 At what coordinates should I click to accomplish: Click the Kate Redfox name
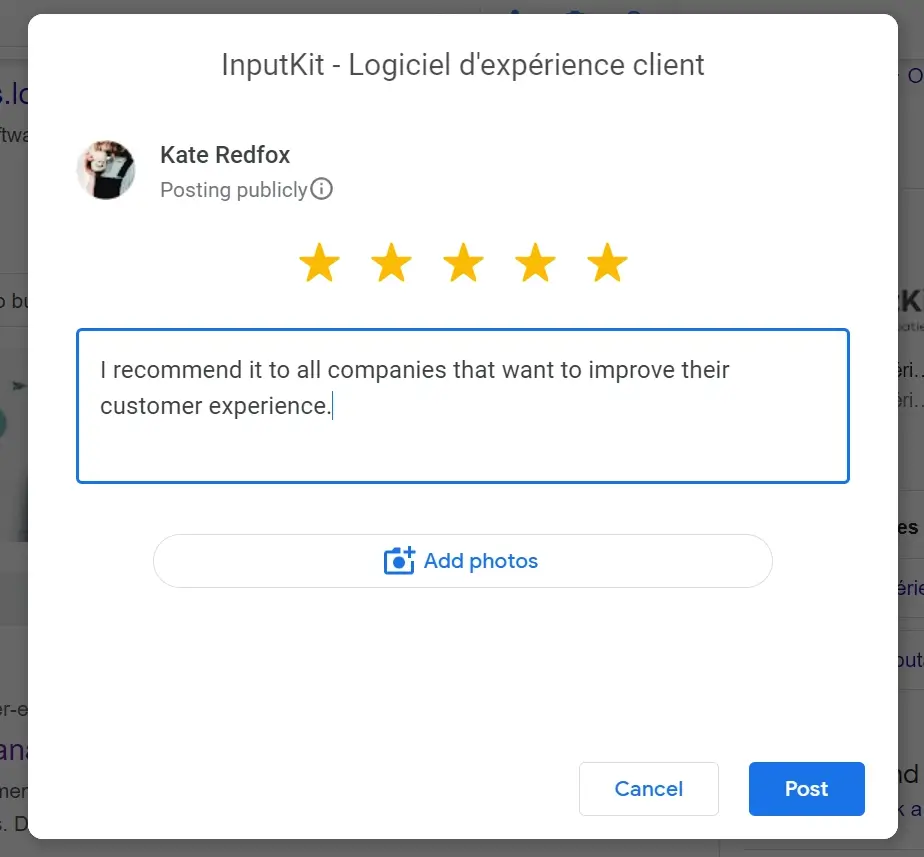225,155
